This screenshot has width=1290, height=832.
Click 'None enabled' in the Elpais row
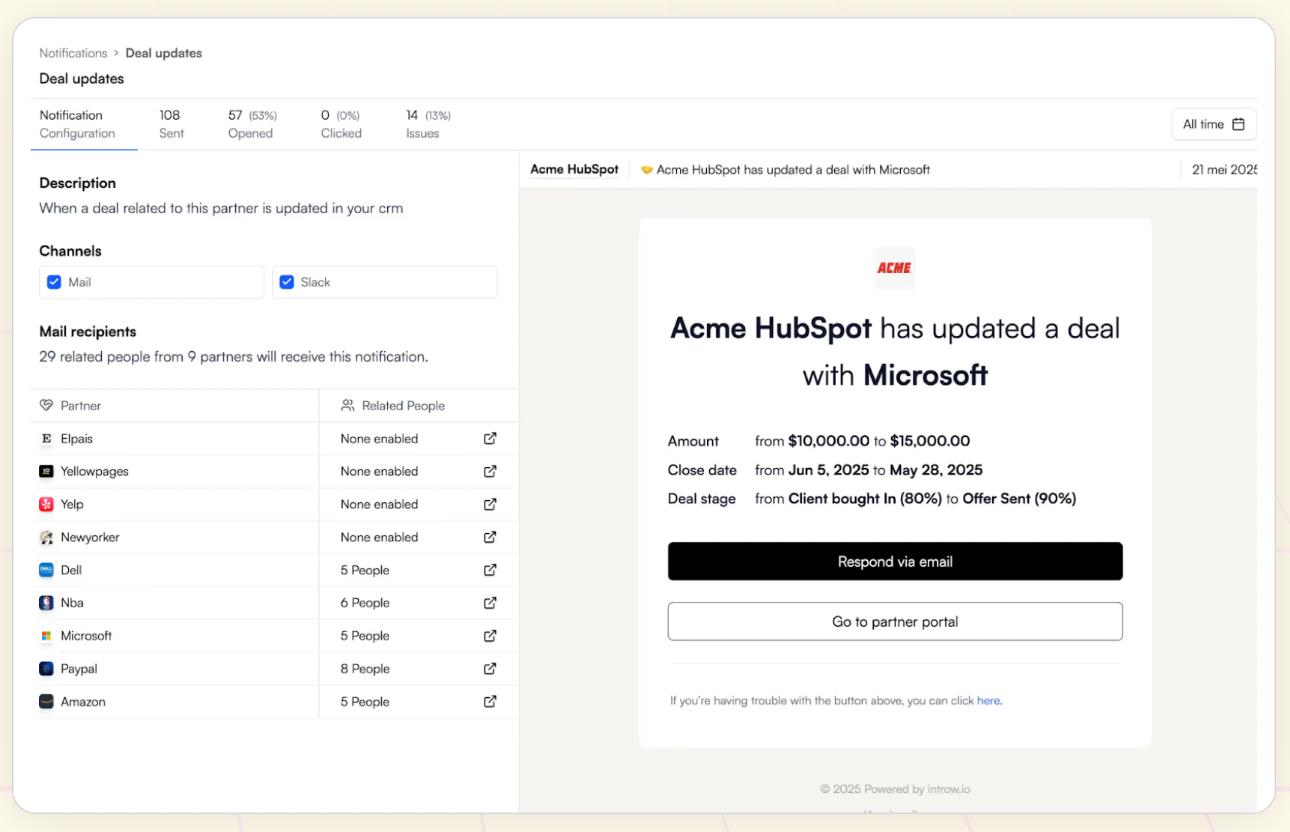click(379, 439)
